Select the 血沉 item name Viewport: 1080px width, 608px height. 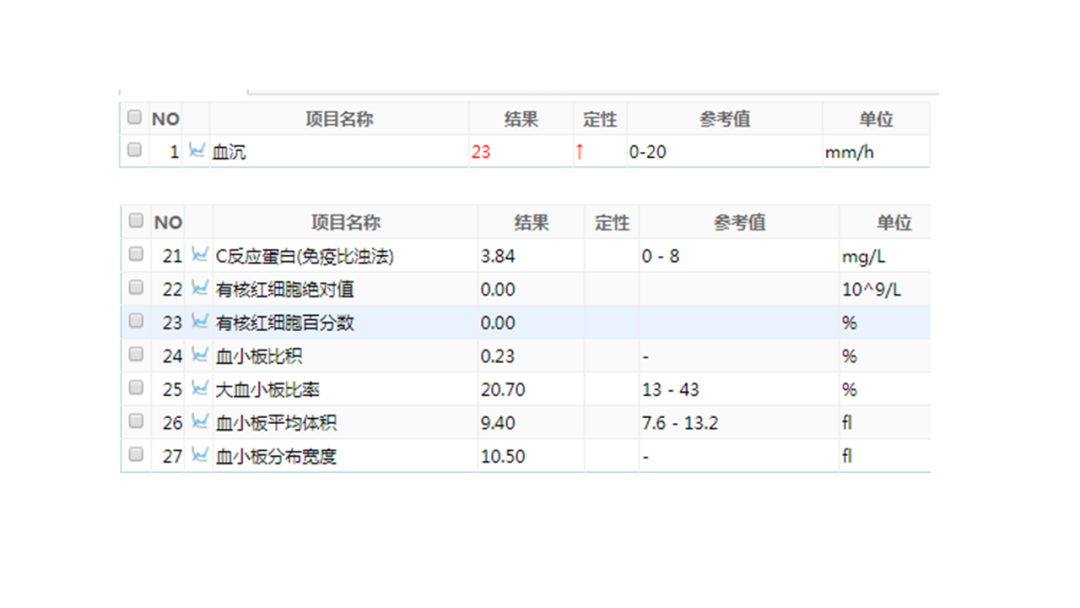[x=229, y=152]
